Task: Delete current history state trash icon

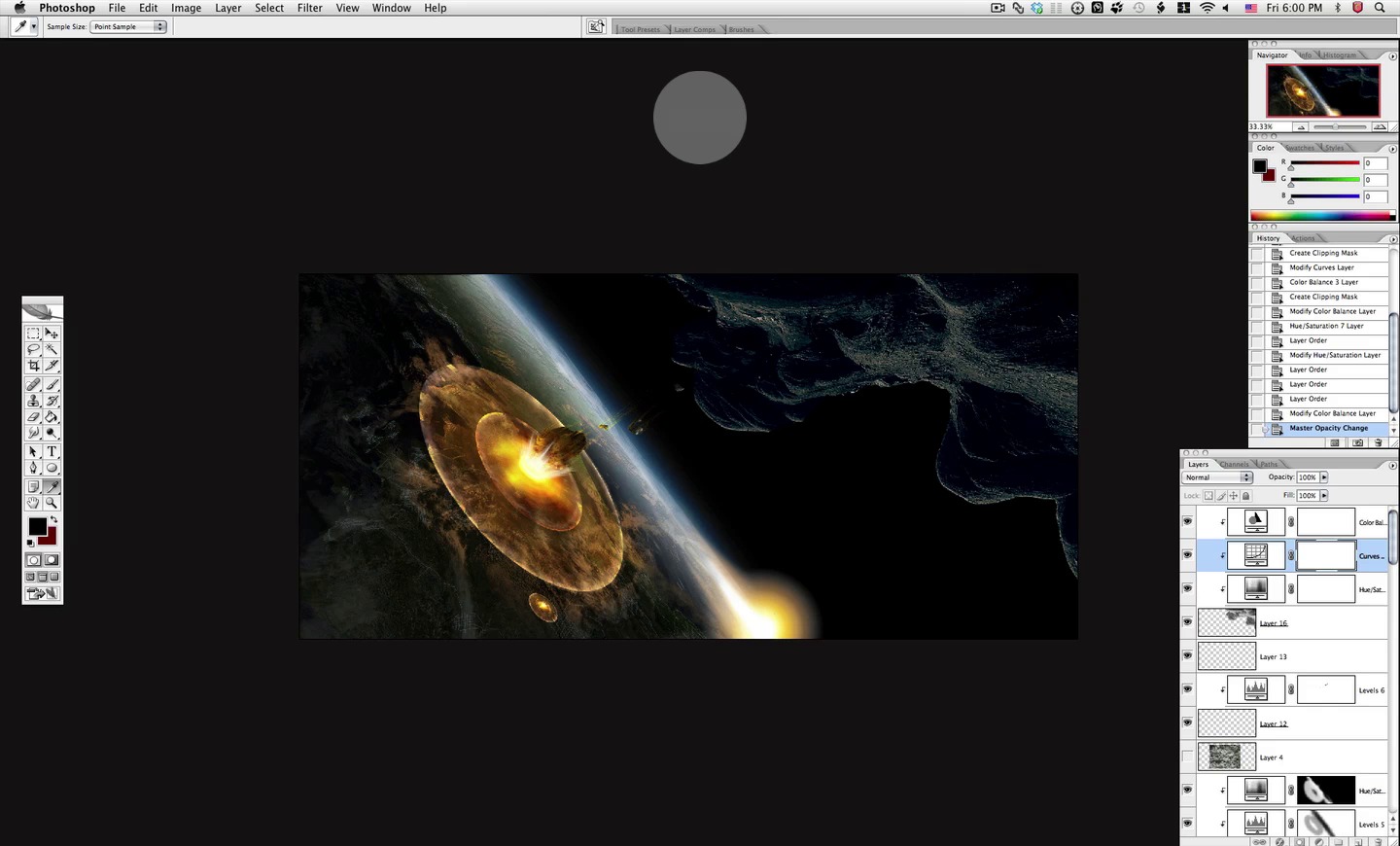Action: coord(1378,442)
